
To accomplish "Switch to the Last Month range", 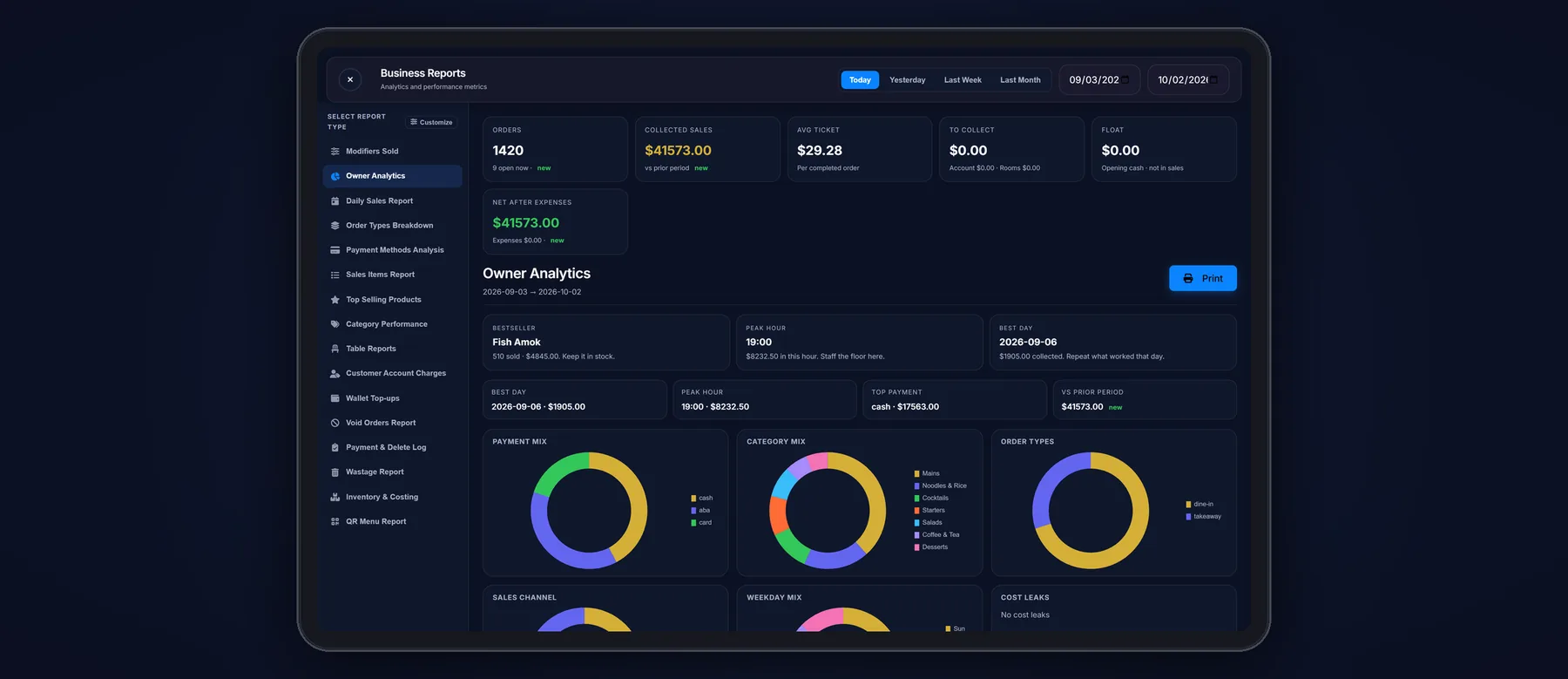I will 1020,80.
